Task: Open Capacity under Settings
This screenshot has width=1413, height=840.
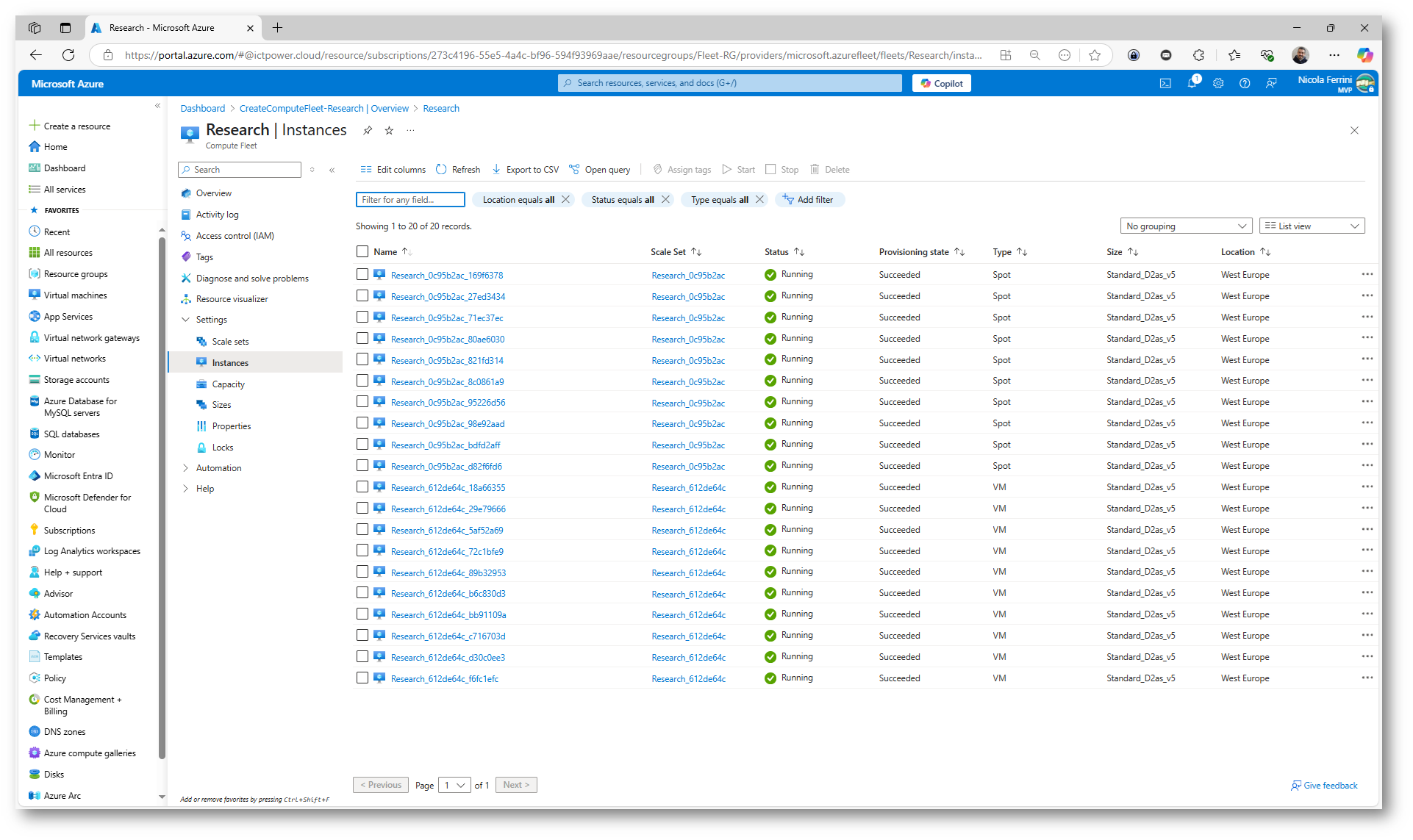Action: pyautogui.click(x=228, y=385)
